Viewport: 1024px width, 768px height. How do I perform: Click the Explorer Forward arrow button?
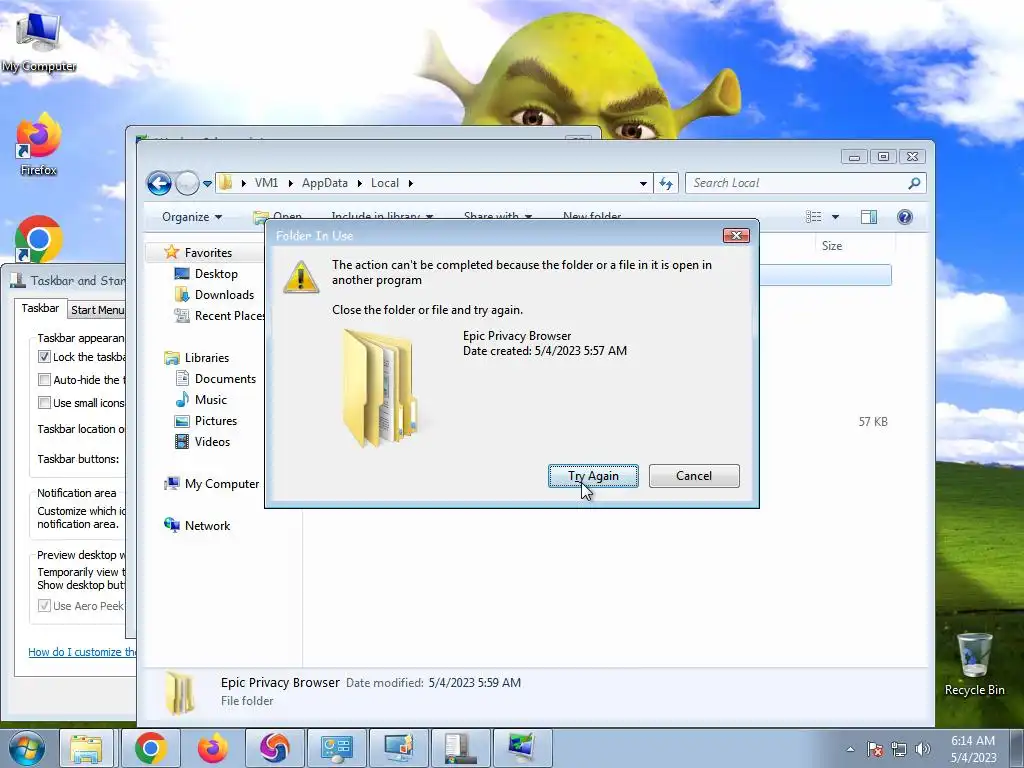(187, 184)
